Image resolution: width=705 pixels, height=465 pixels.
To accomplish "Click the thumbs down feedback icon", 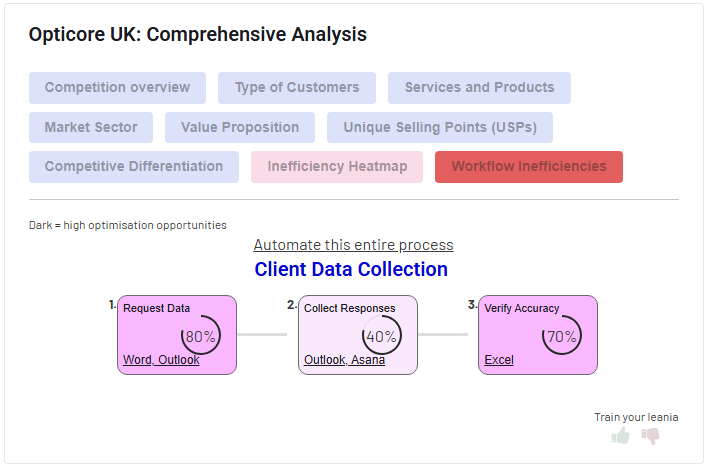I will point(651,436).
